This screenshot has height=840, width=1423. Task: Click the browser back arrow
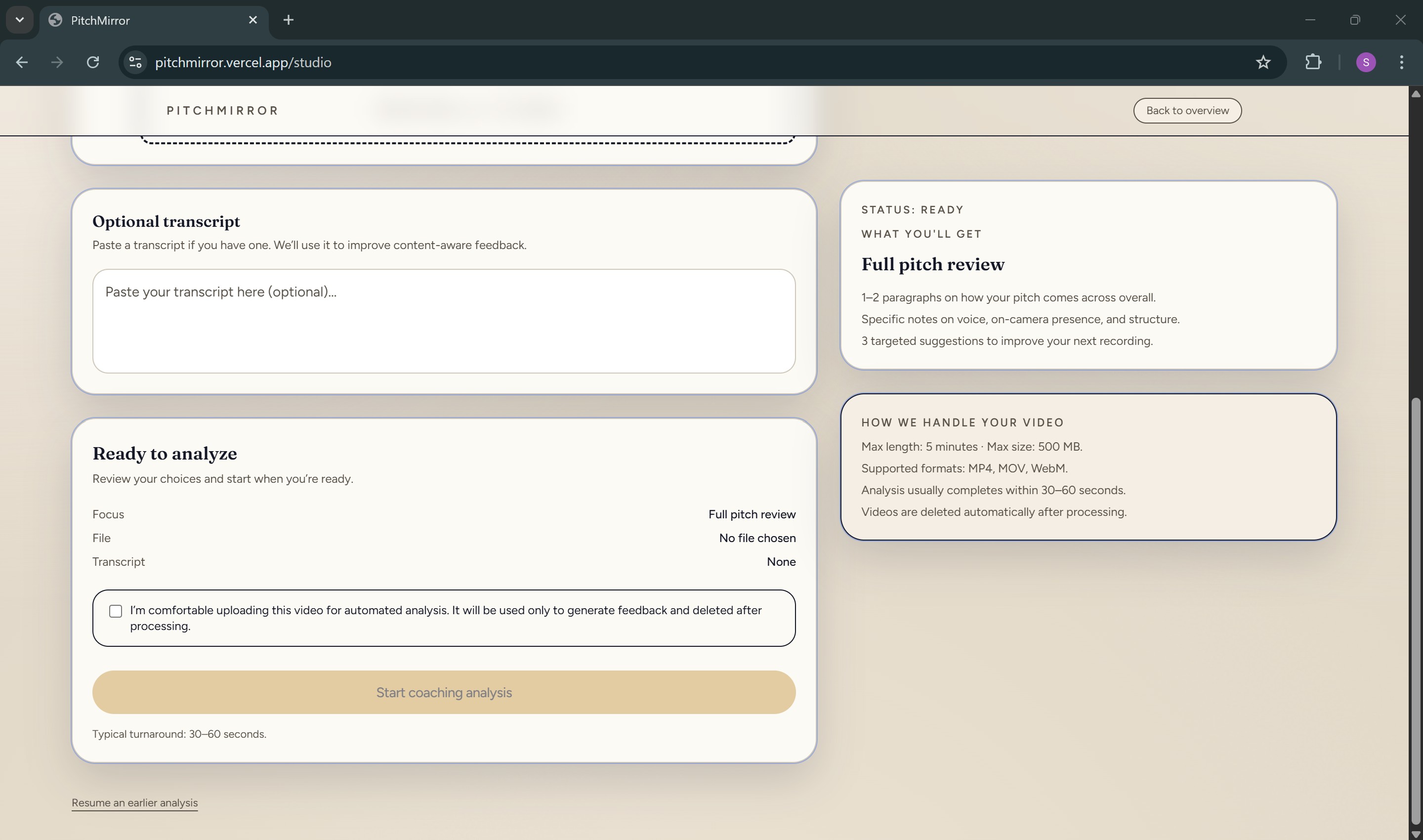(22, 62)
